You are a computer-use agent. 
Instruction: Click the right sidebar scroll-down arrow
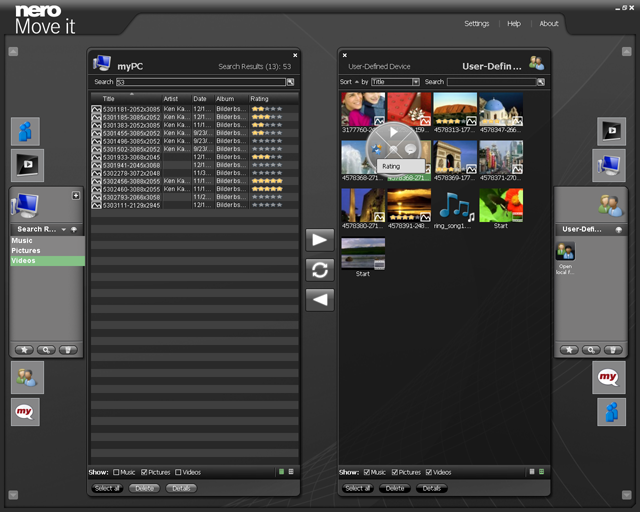coord(627,495)
